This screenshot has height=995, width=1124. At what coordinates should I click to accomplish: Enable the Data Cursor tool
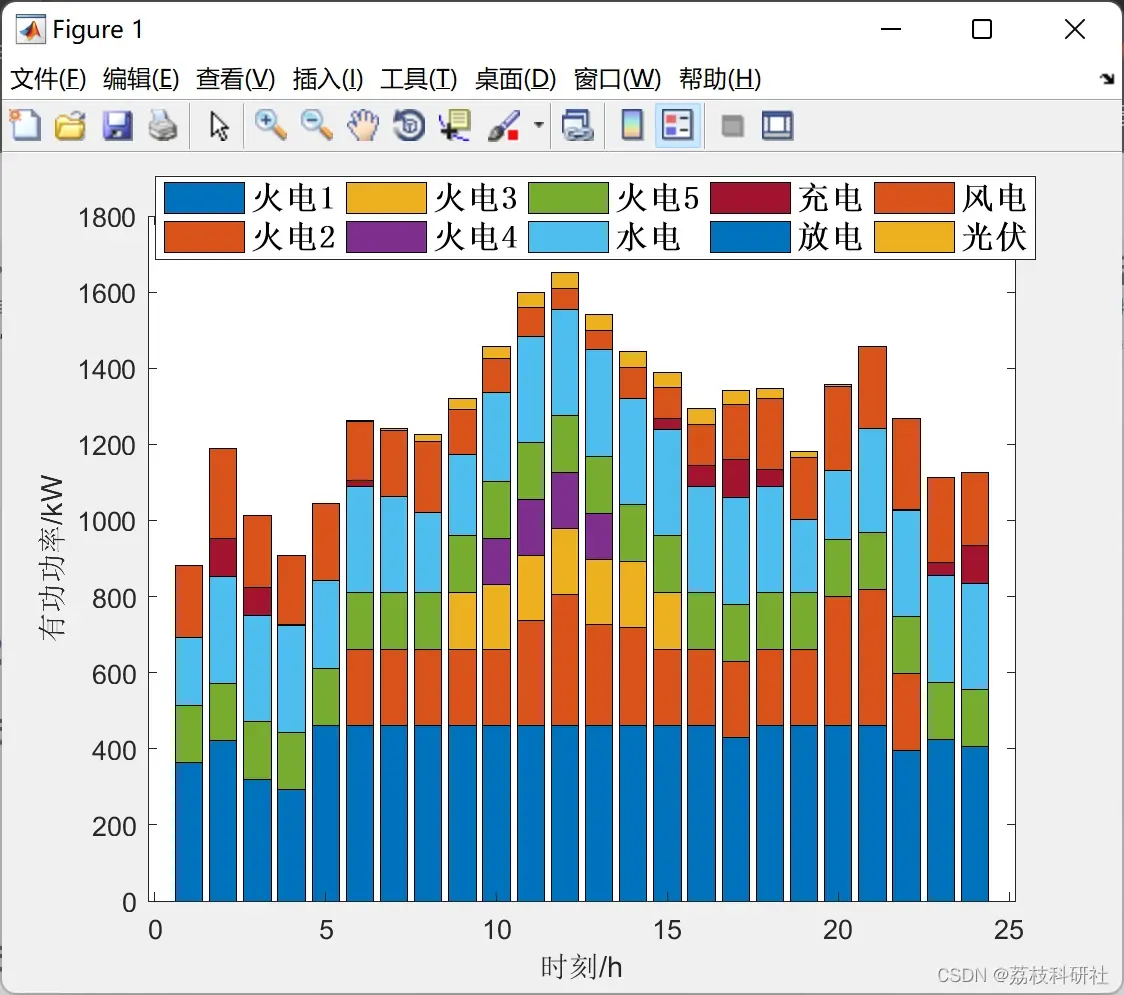click(x=455, y=125)
